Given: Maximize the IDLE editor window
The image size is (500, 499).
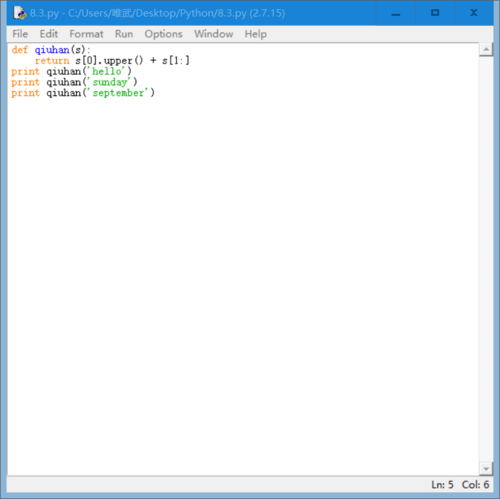Looking at the screenshot, I should coord(435,13).
